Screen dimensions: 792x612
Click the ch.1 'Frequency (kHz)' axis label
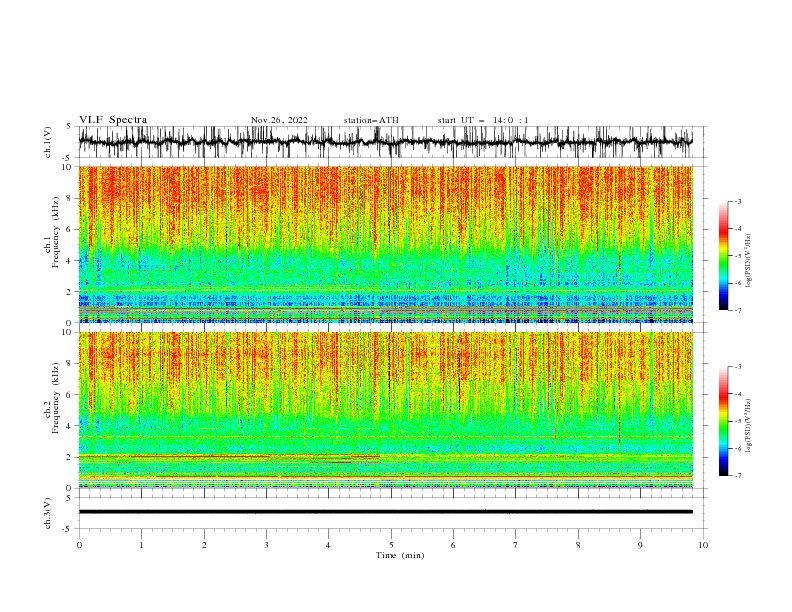(x=55, y=233)
